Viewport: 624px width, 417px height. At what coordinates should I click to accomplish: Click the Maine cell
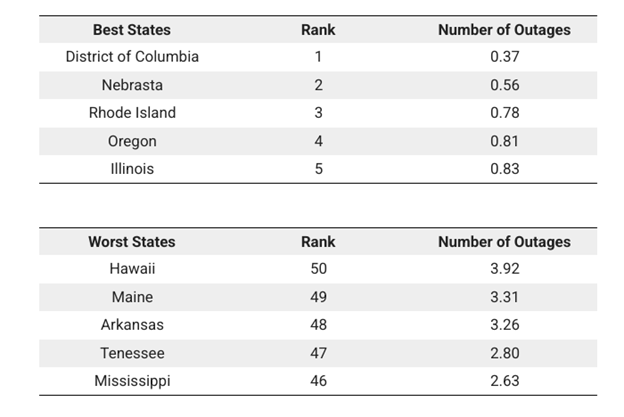point(132,297)
